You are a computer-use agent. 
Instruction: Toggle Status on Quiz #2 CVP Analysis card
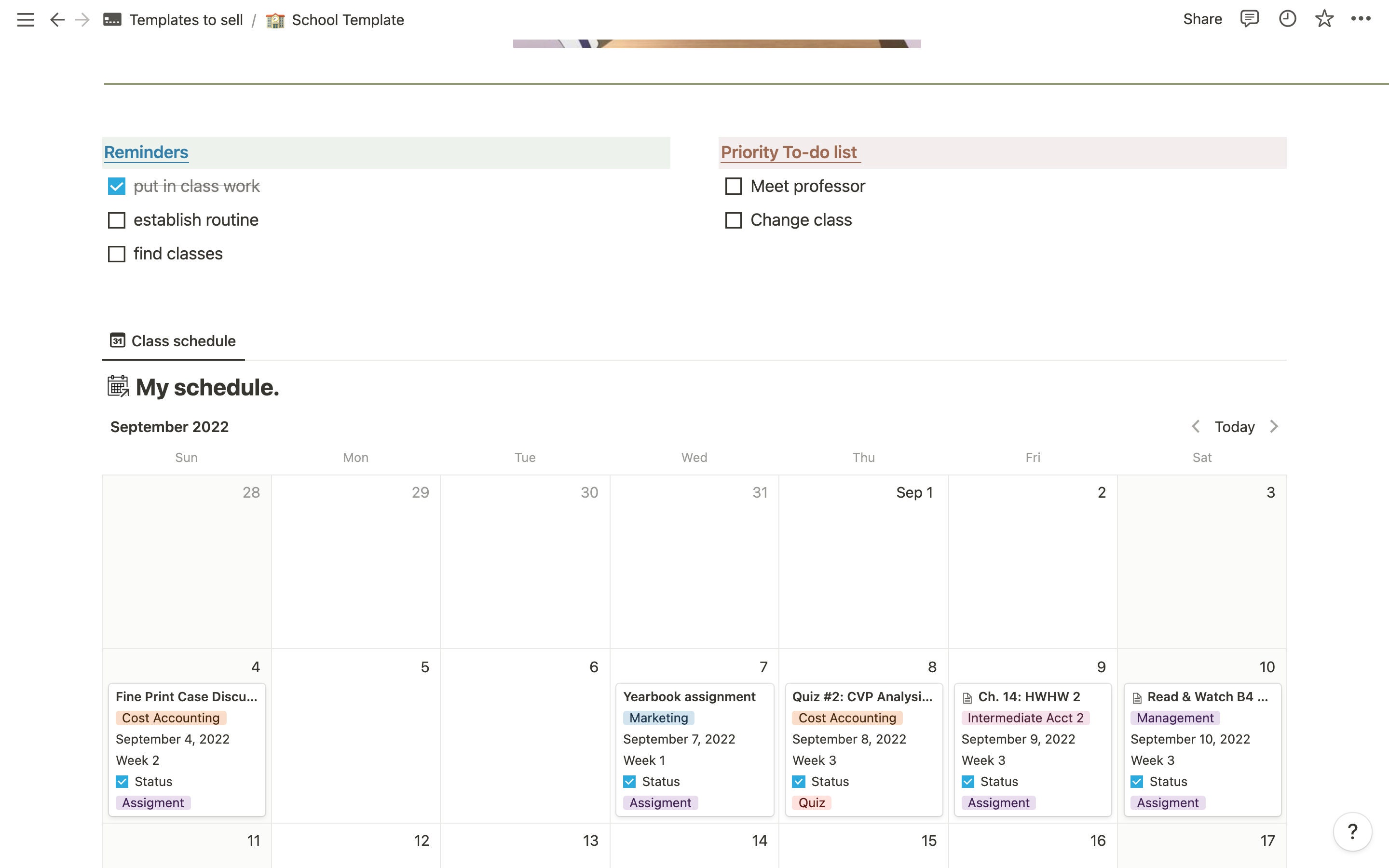(x=799, y=782)
